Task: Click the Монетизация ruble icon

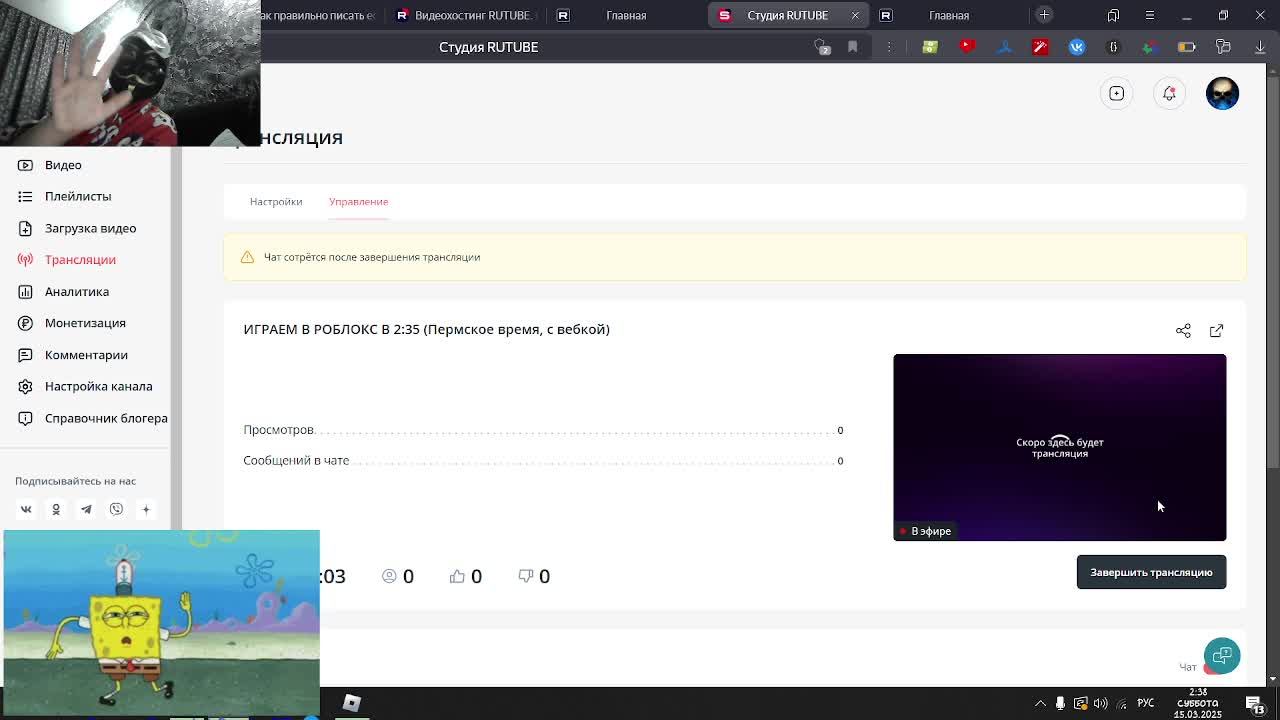Action: 25,323
